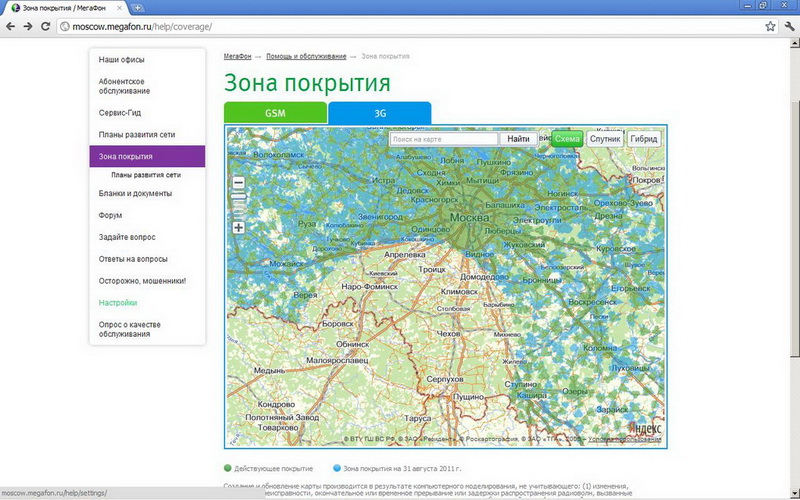800x500 pixels.
Task: Switch map to Спутник view
Action: pos(605,139)
